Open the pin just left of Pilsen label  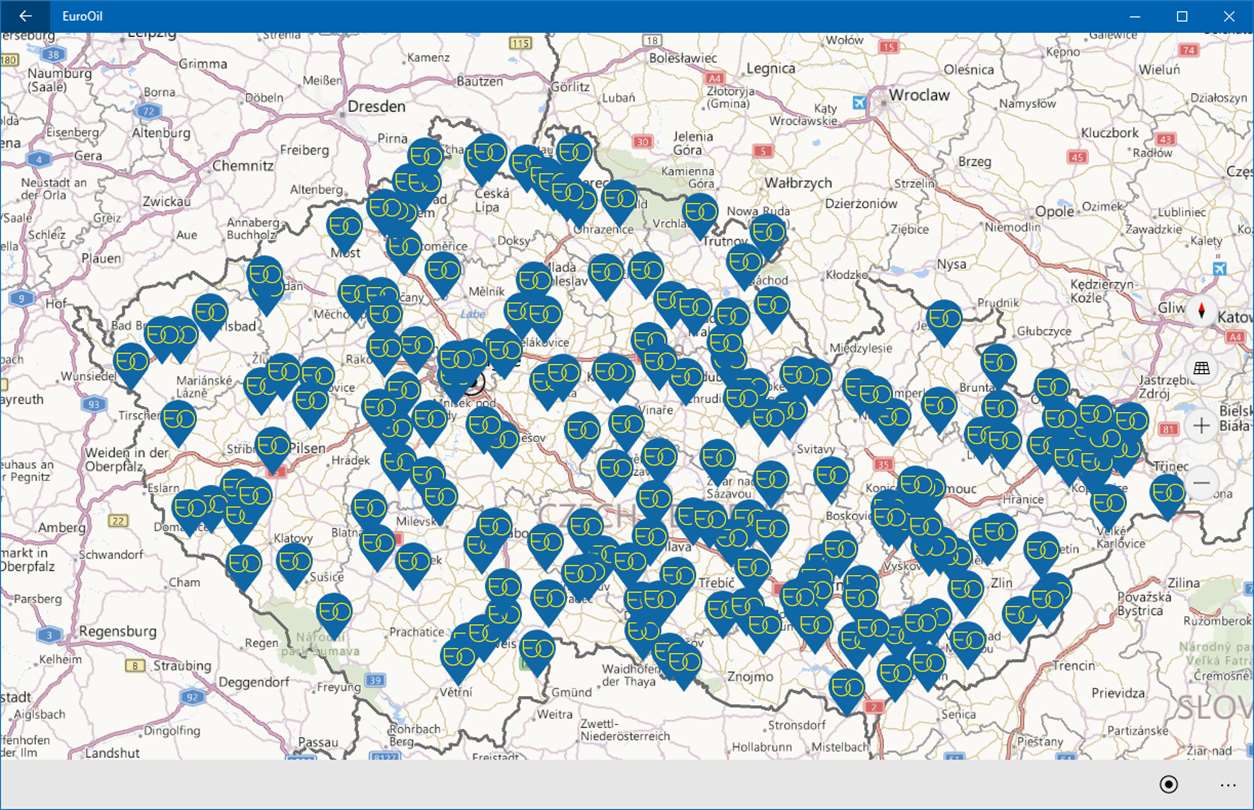[x=273, y=449]
